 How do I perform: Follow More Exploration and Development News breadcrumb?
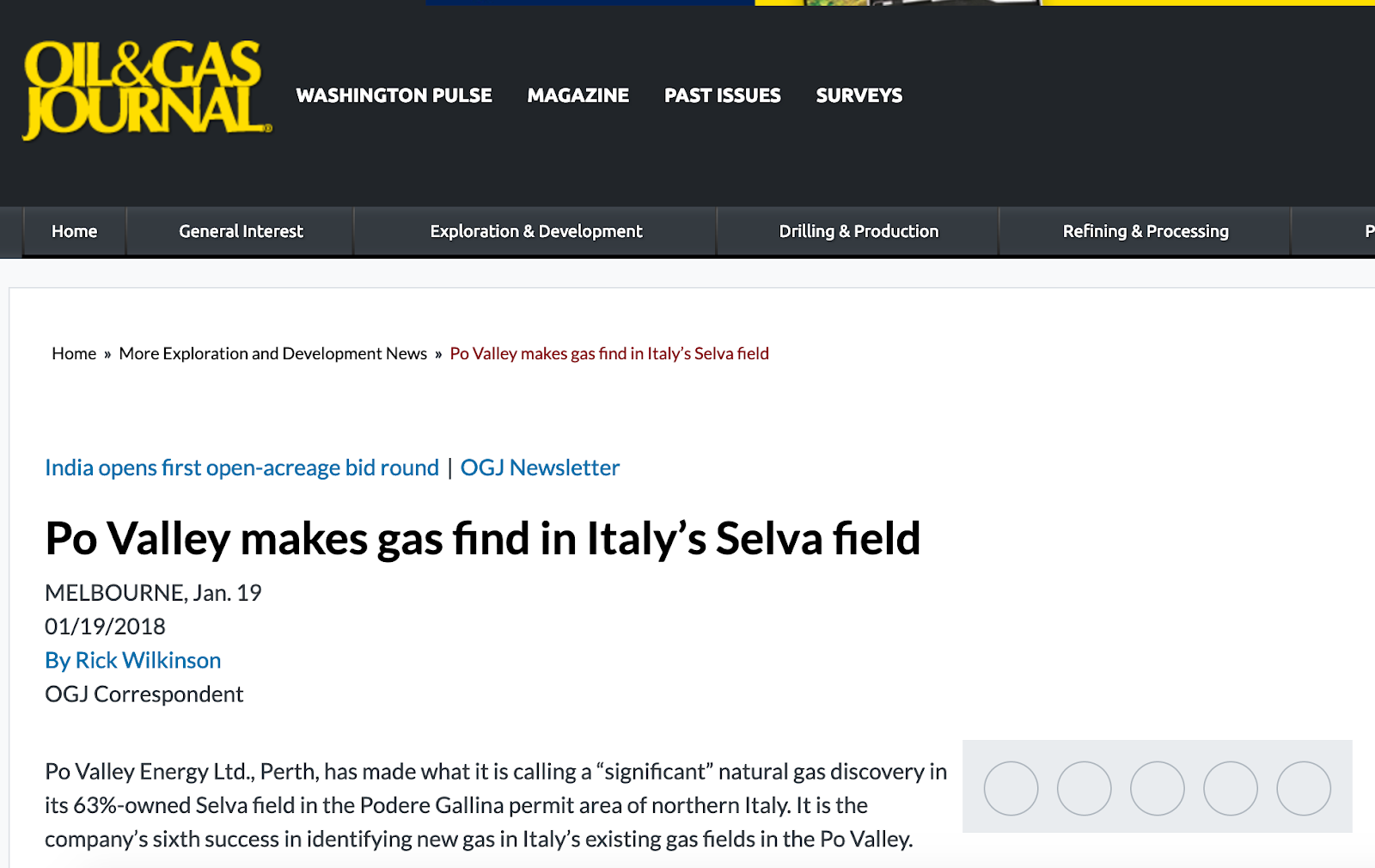273,353
